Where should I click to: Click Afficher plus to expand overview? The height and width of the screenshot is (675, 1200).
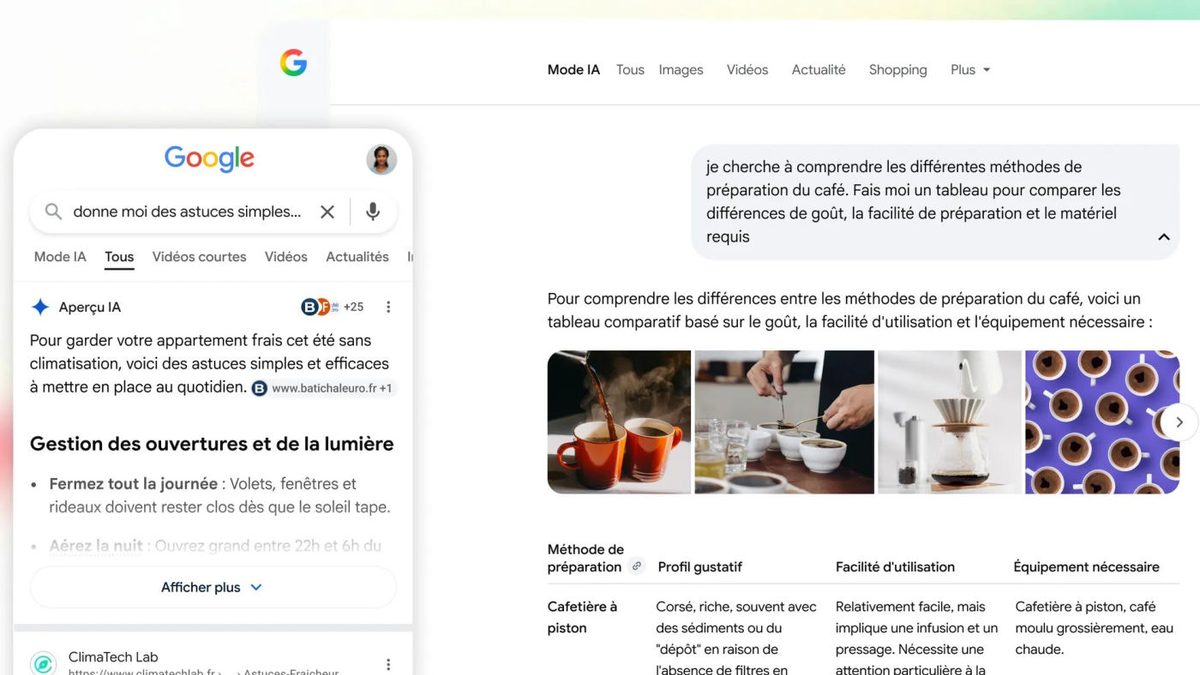213,587
